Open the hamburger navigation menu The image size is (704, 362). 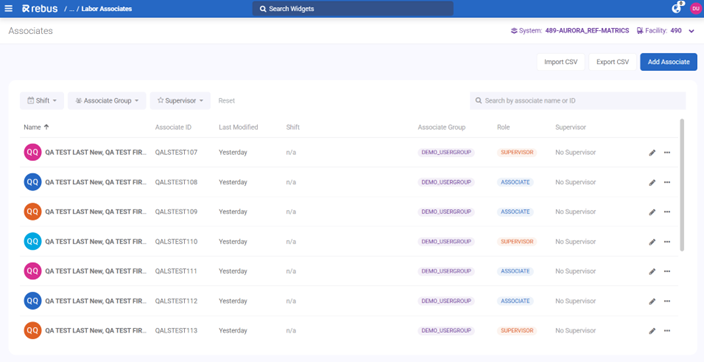pyautogui.click(x=9, y=9)
